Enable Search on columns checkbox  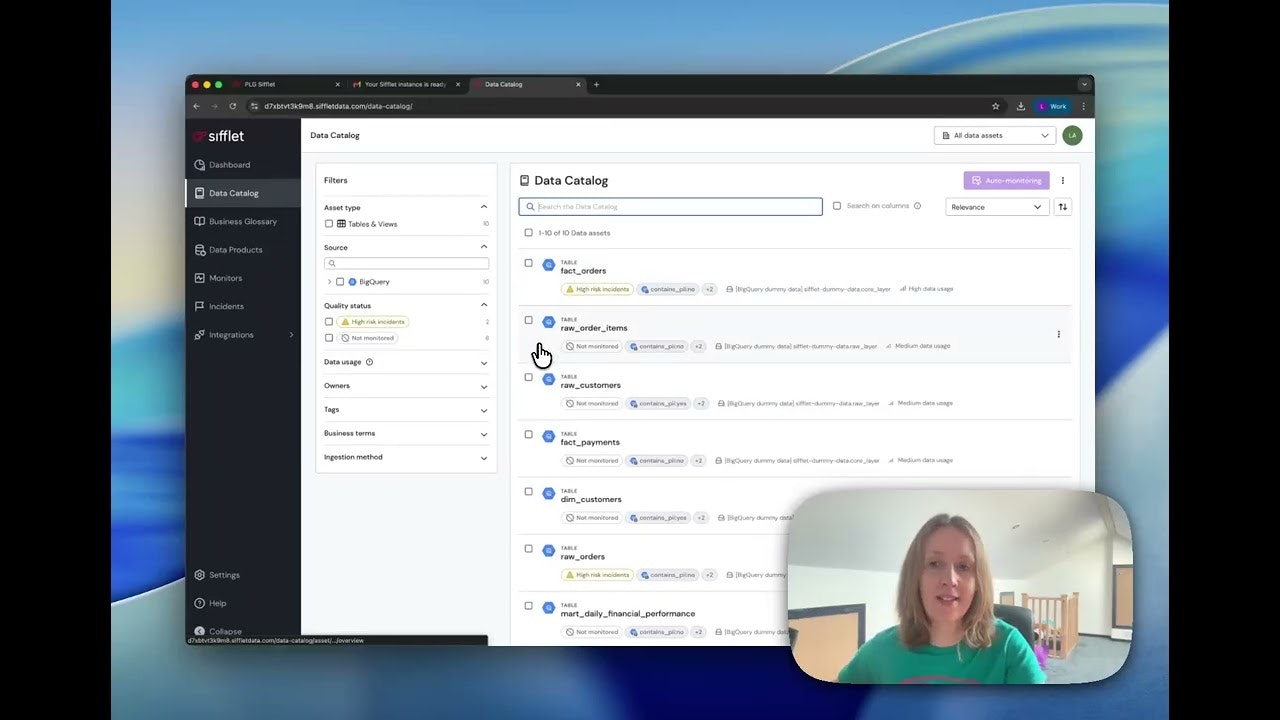(x=837, y=206)
